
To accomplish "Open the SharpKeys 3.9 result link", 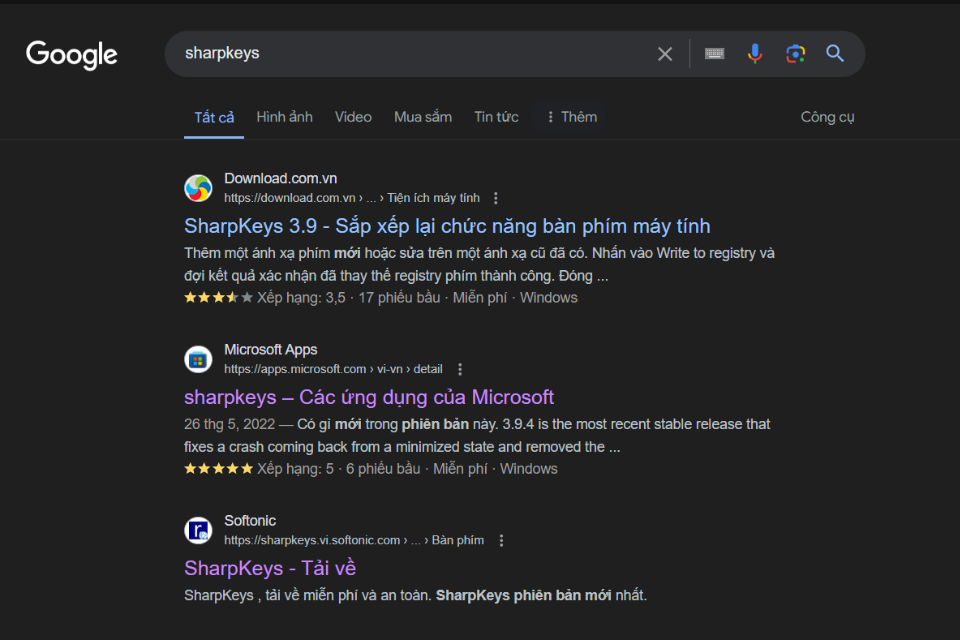I will click(447, 226).
